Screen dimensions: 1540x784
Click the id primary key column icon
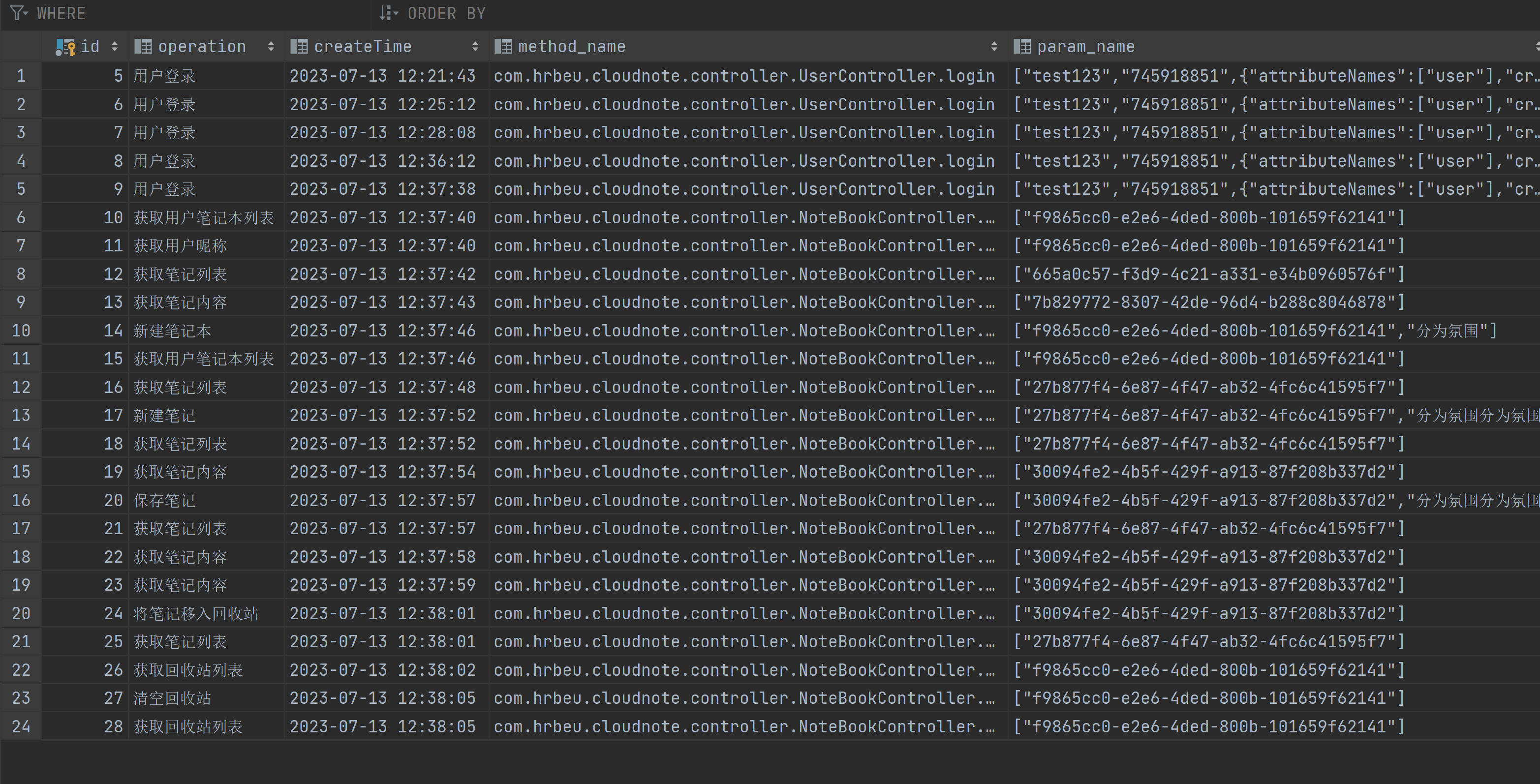64,47
